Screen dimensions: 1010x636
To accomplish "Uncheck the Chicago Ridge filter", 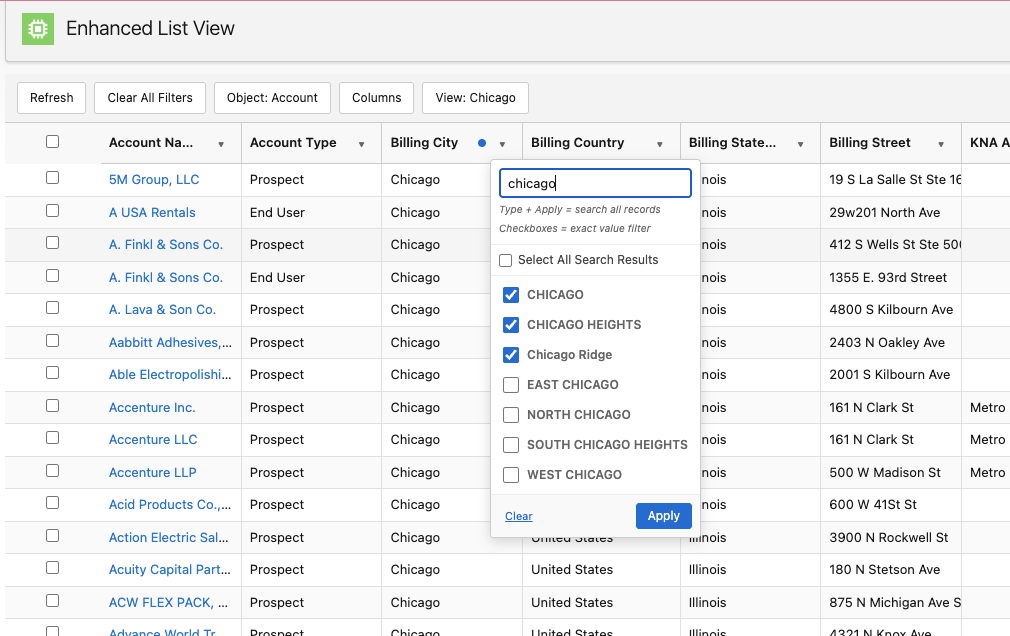I will click(x=510, y=354).
